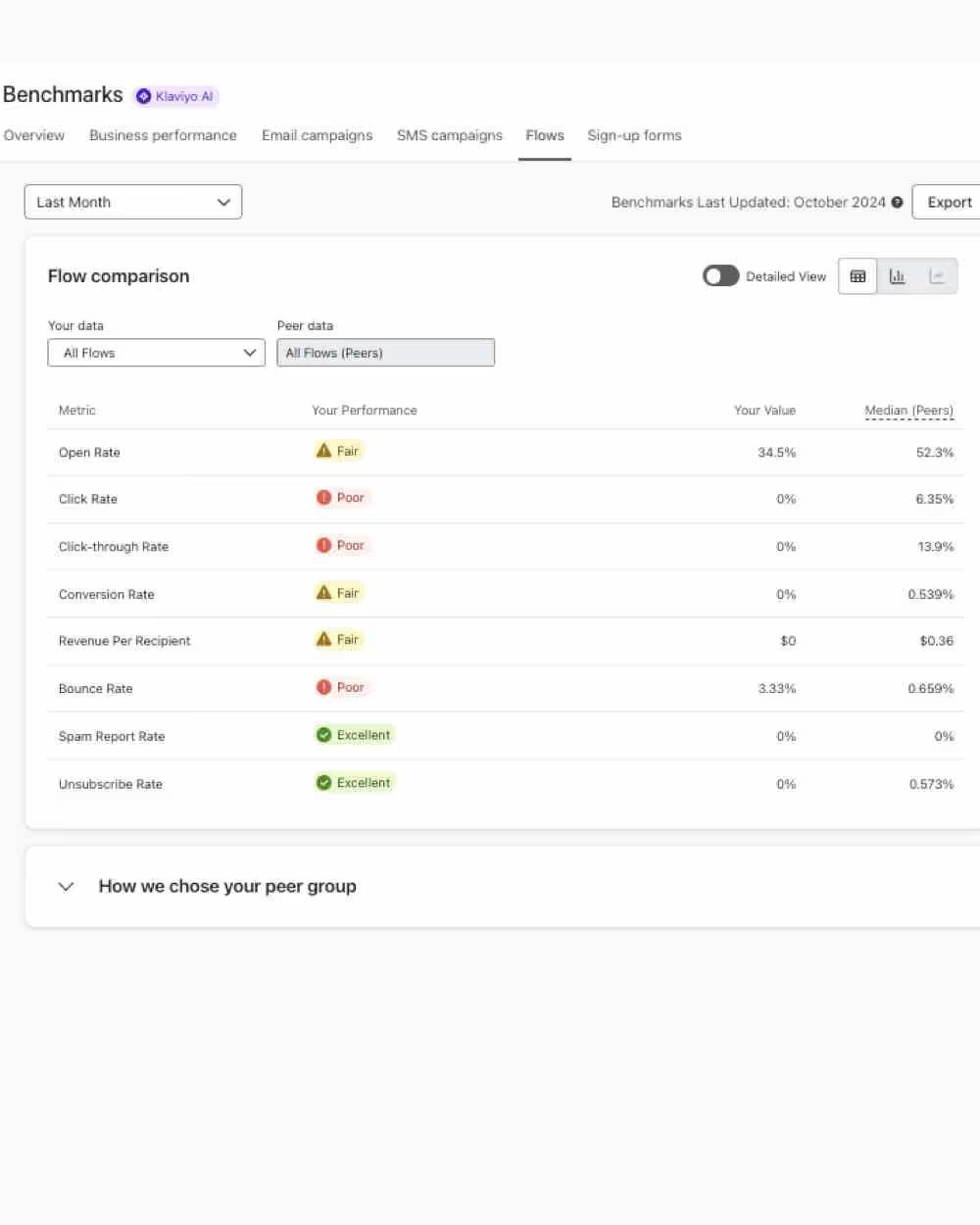The image size is (980, 1225).
Task: Click the Benchmarks page title
Action: point(63,95)
